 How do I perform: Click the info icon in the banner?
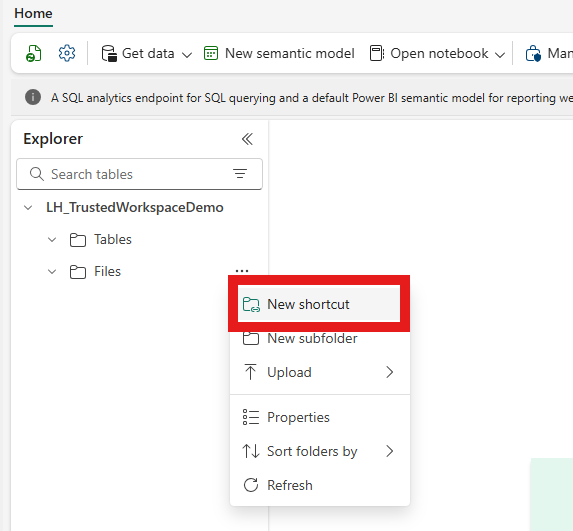pyautogui.click(x=33, y=97)
